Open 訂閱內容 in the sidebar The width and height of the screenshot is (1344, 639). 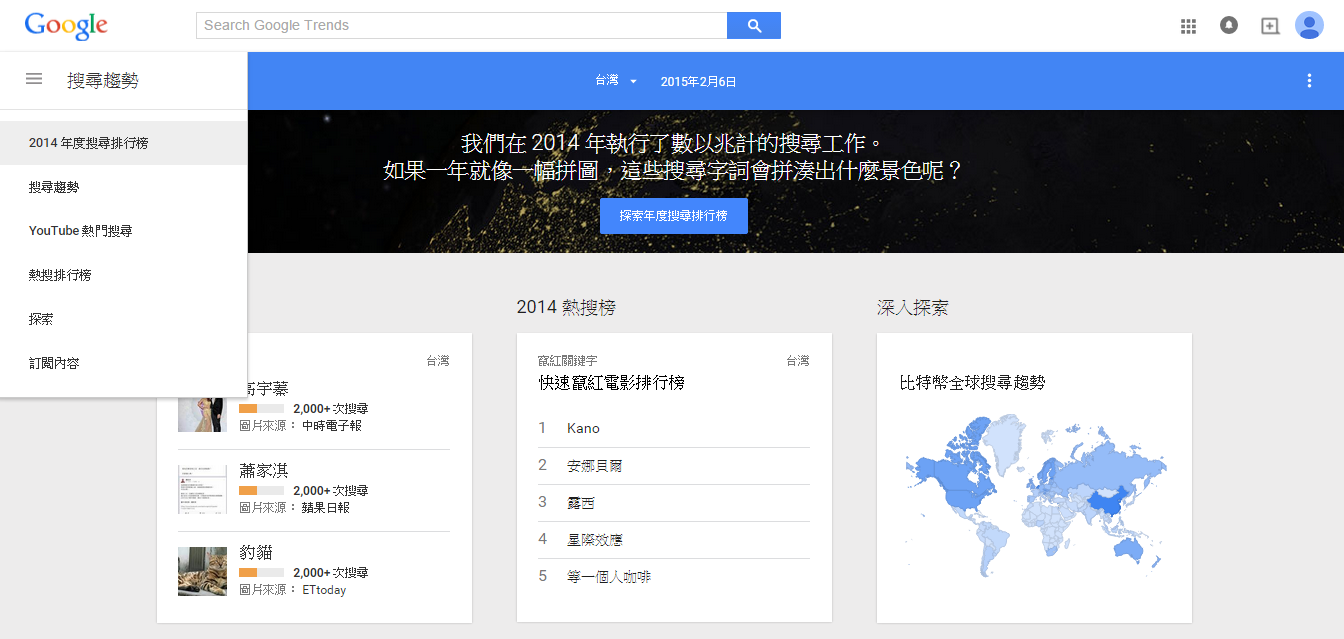[124, 363]
